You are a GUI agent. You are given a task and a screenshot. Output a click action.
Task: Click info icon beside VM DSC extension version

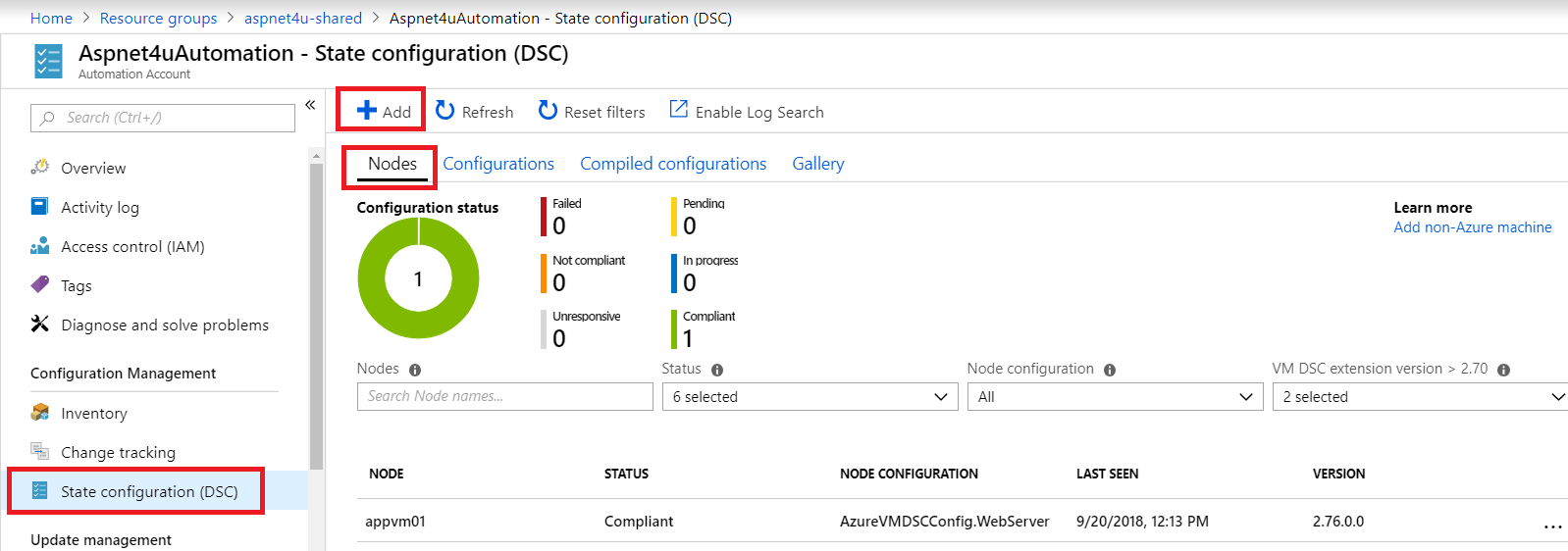[x=1504, y=370]
